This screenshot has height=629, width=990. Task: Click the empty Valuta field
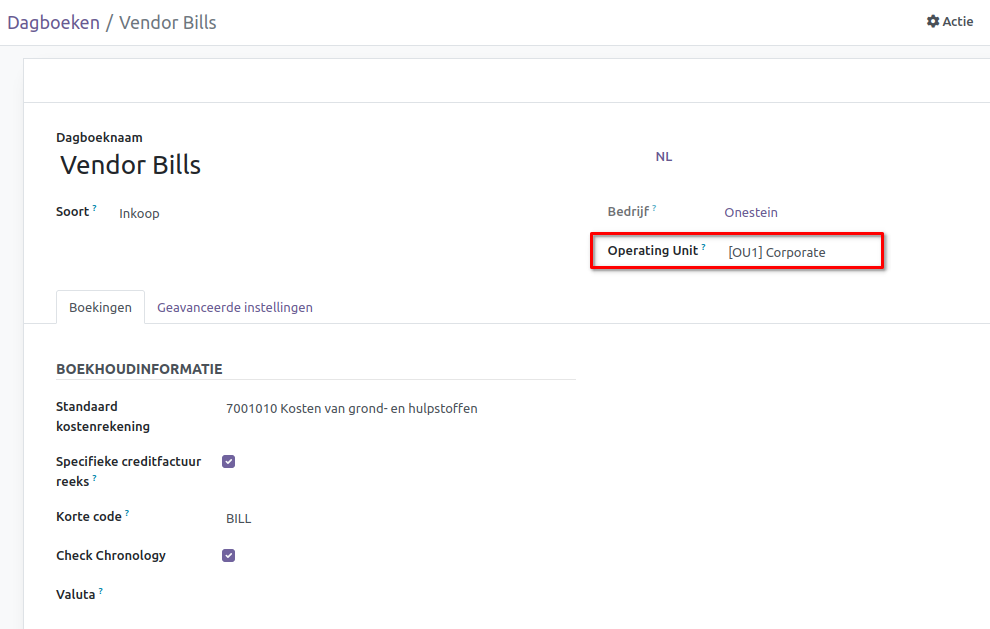(x=400, y=595)
